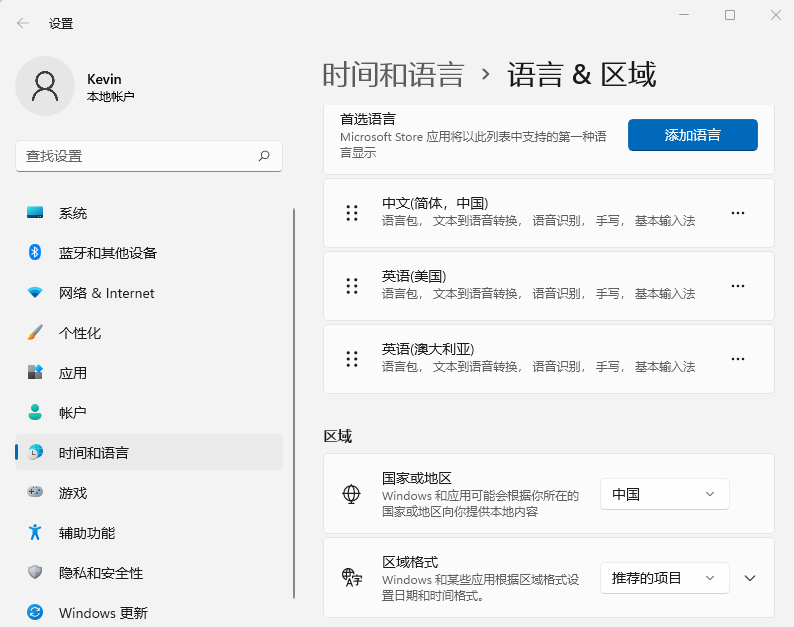Image resolution: width=794 pixels, height=627 pixels.
Task: Expand the 区域格式 section chevron
Action: (750, 578)
